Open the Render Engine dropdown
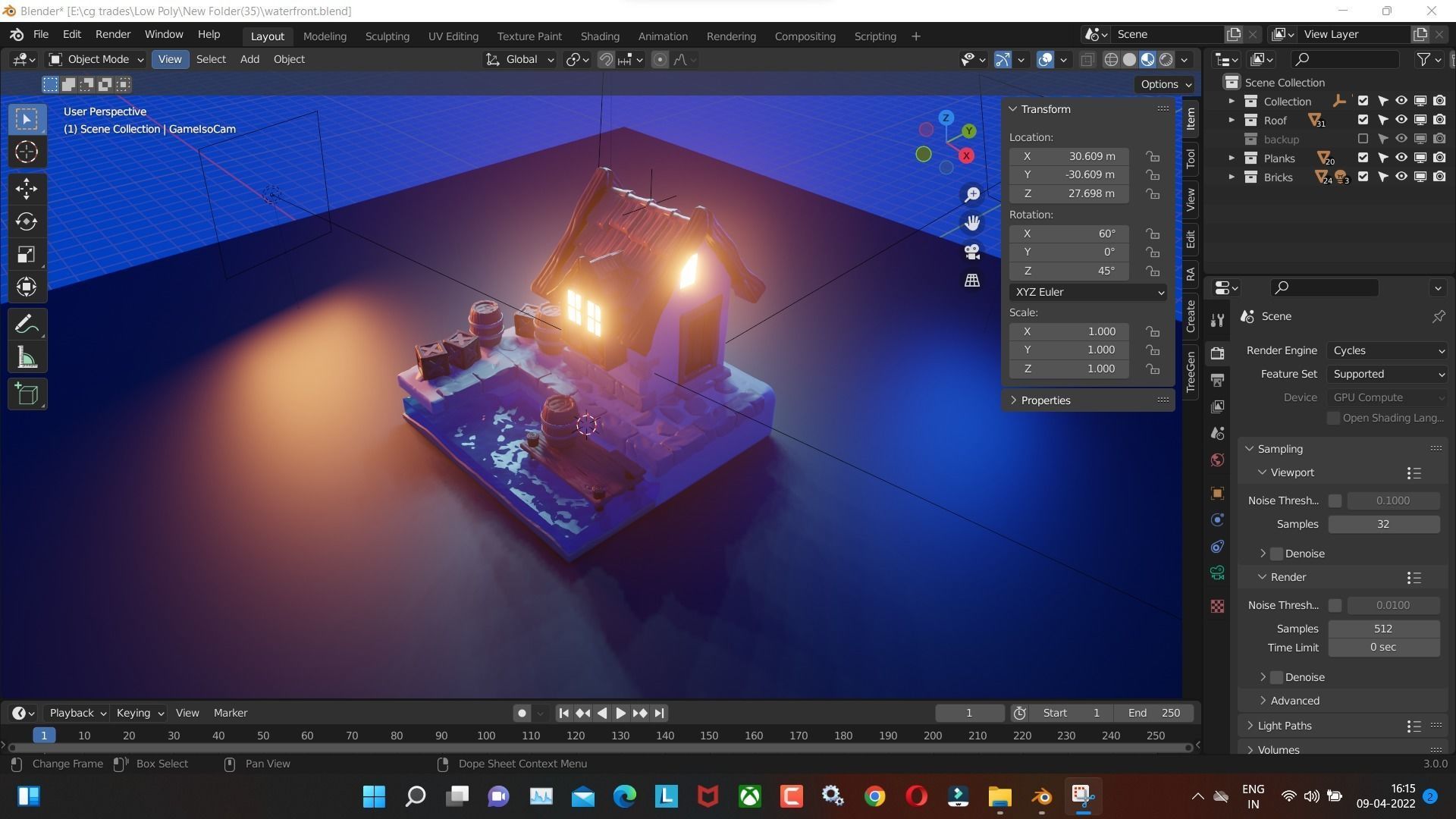 [1388, 350]
